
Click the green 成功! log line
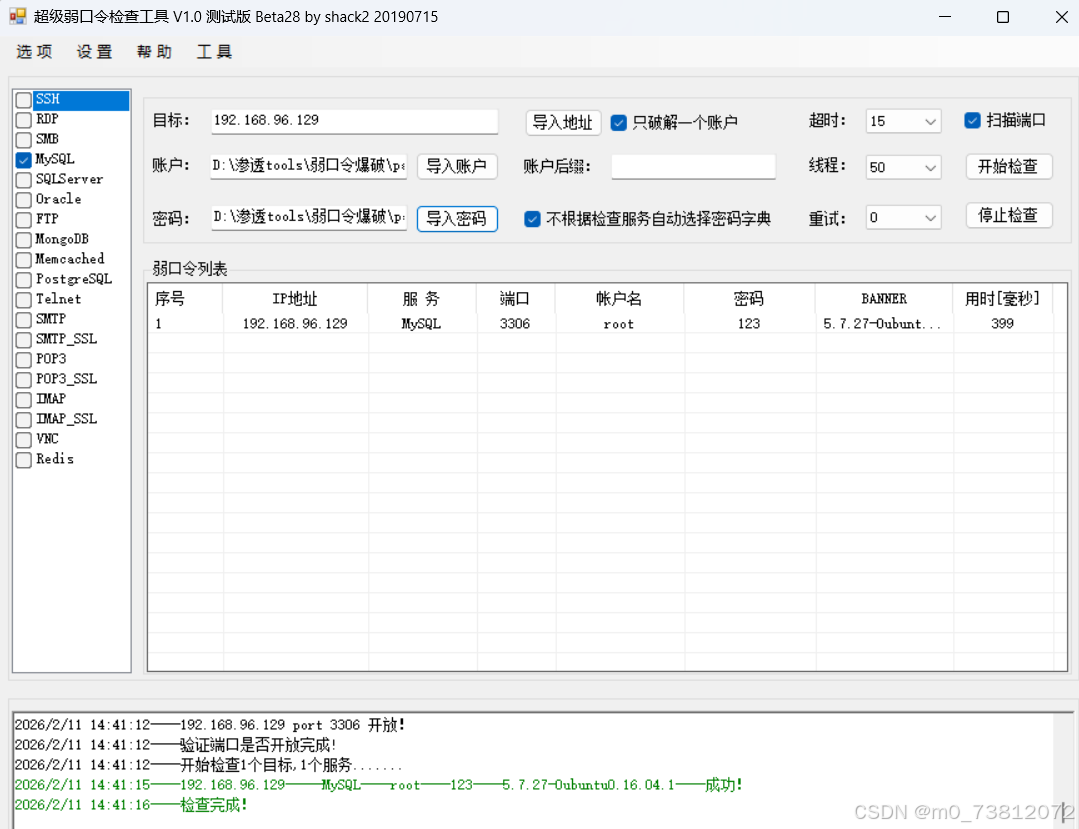378,785
